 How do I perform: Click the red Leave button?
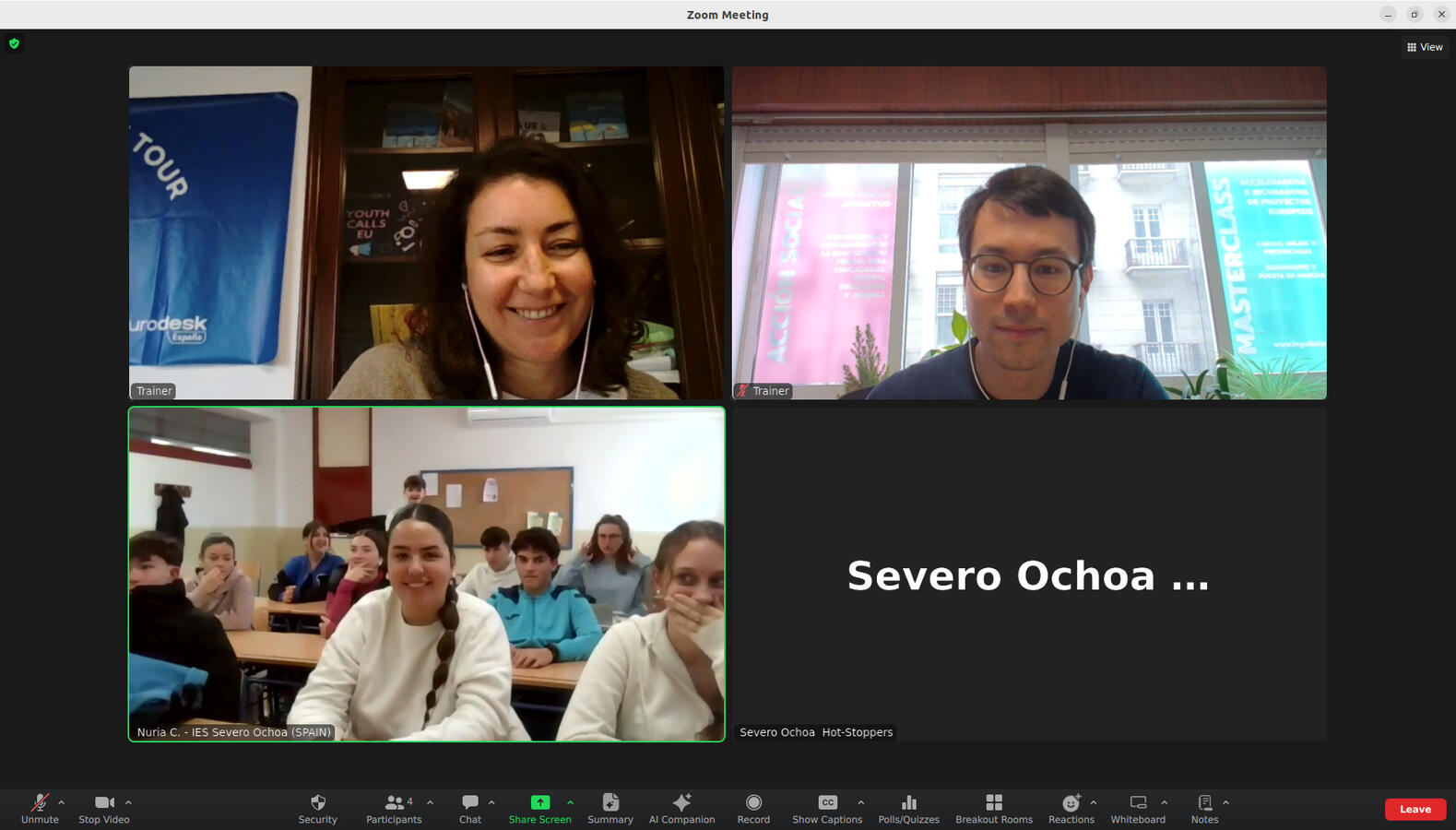pos(1415,809)
